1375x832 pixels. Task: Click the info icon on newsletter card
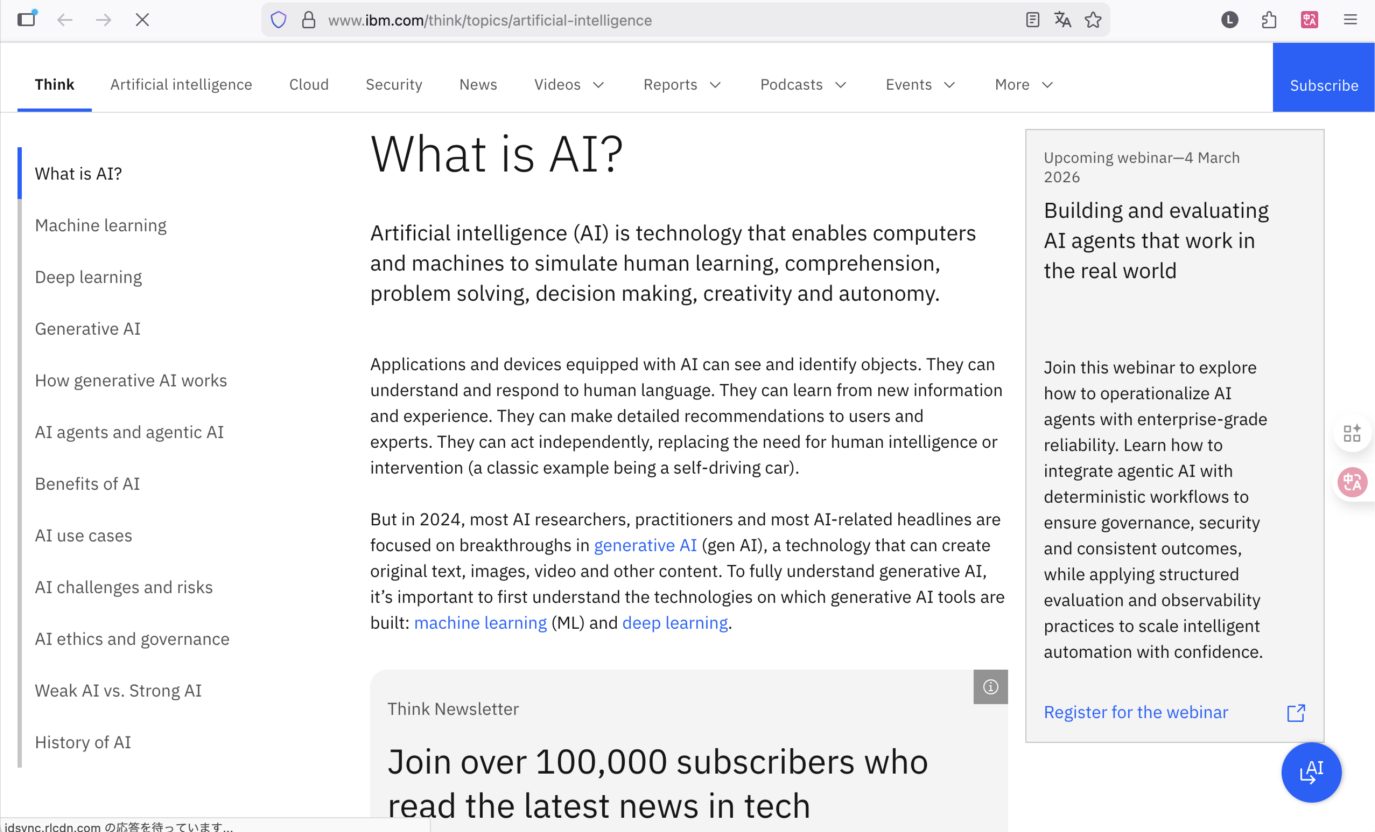click(x=990, y=687)
